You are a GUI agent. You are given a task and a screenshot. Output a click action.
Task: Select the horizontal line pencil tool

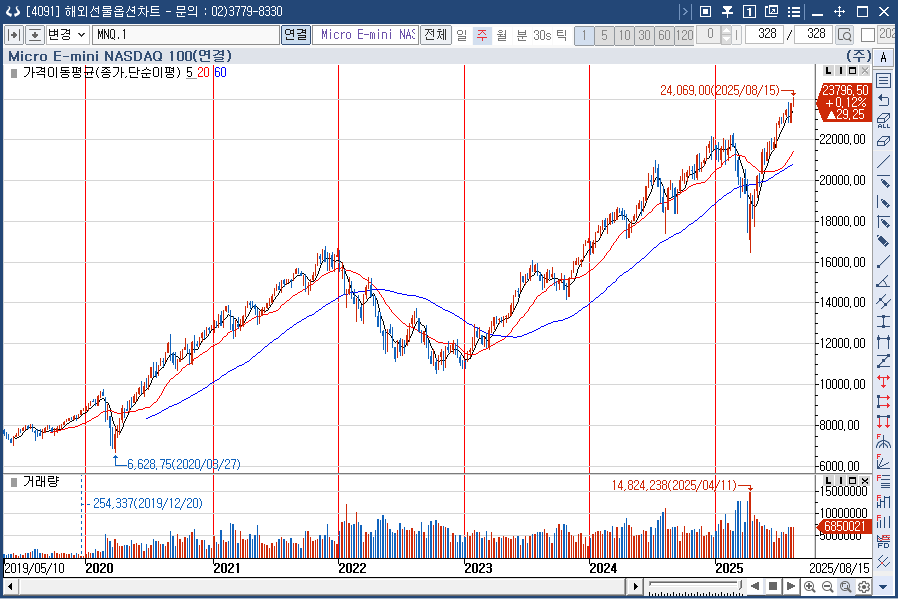coord(884,182)
